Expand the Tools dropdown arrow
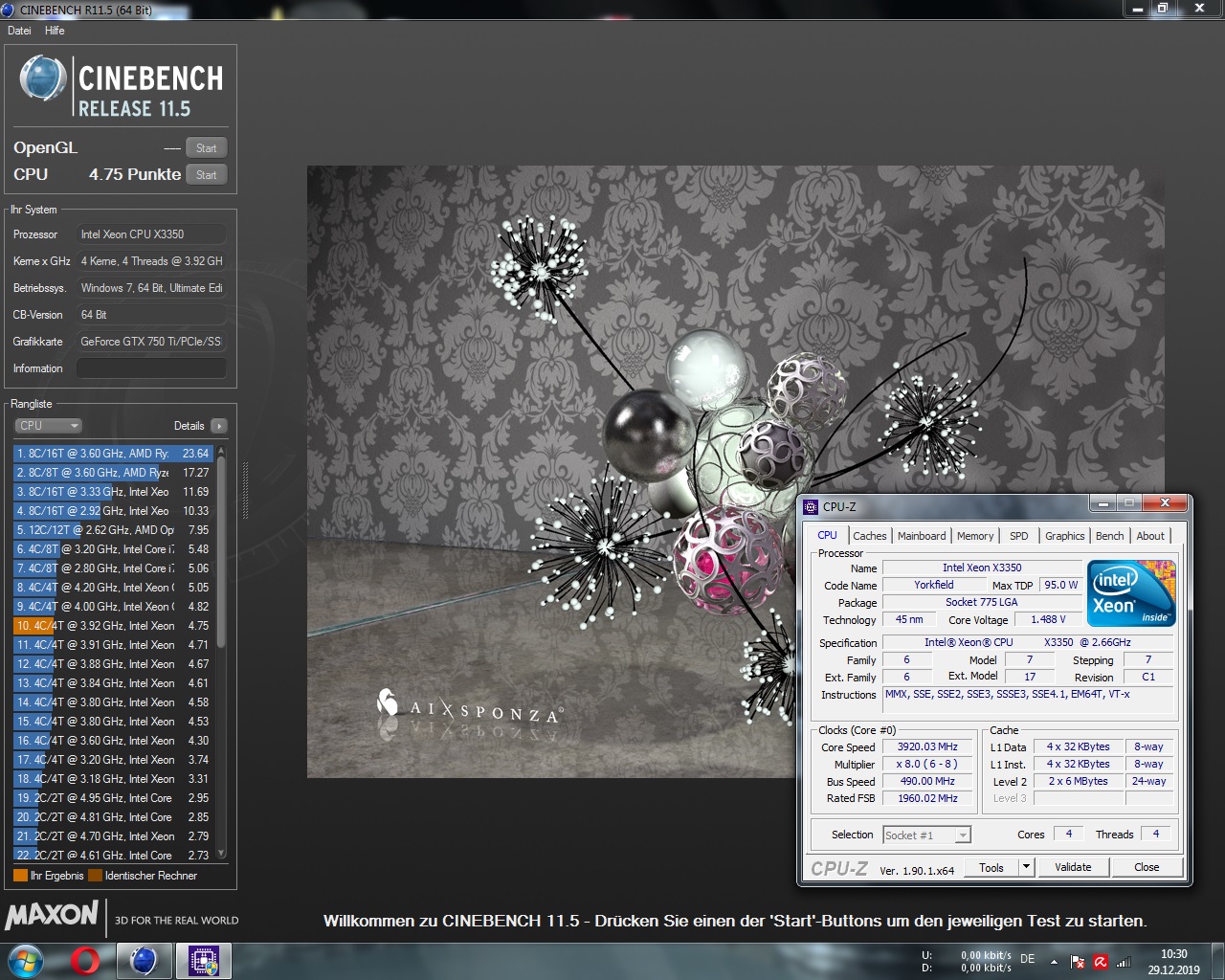The width and height of the screenshot is (1225, 980). click(x=1027, y=867)
